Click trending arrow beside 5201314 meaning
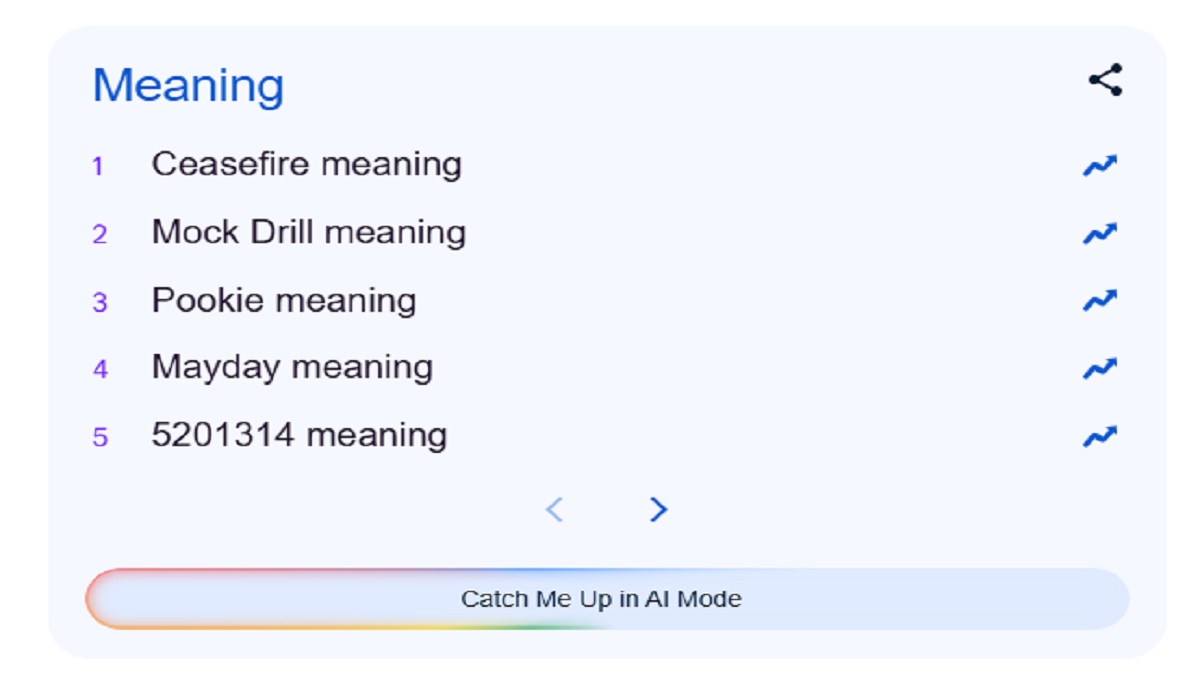This screenshot has width=1200, height=675. pos(1099,436)
